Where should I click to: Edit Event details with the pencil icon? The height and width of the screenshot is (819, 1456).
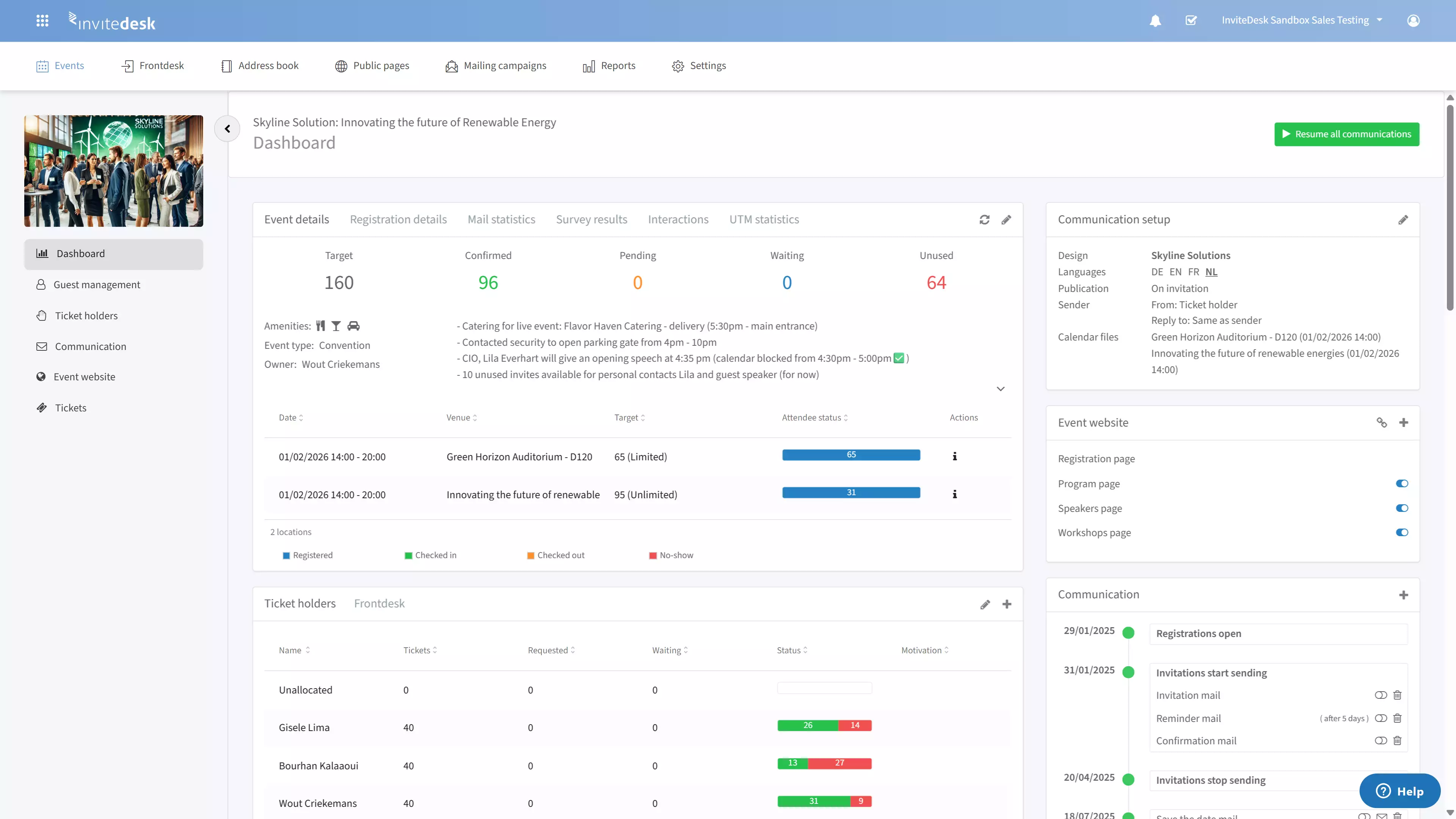(x=1006, y=220)
